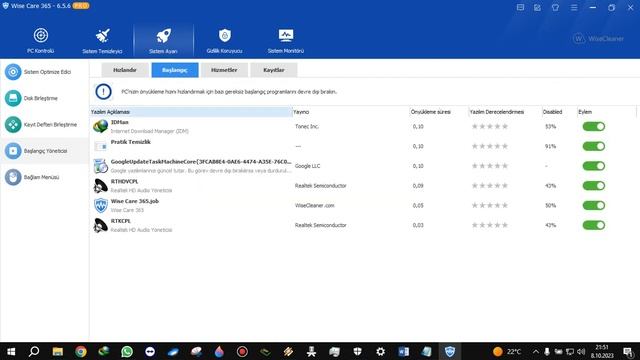Turn off the Pratik Temizlik startup toggle
Viewport: 640px width, 360px height.
tap(593, 146)
